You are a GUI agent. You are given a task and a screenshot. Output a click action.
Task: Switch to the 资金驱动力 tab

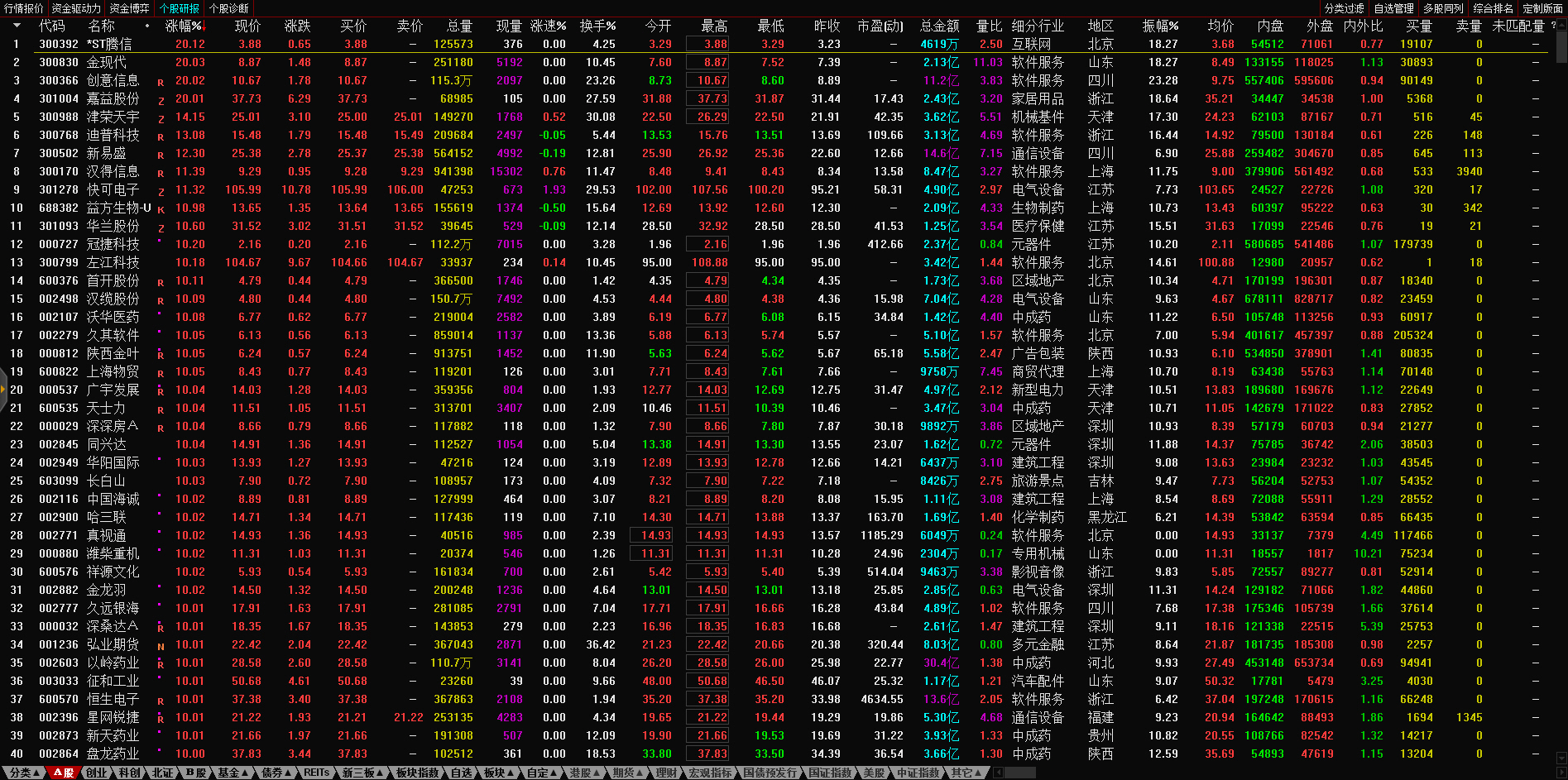pos(76,8)
